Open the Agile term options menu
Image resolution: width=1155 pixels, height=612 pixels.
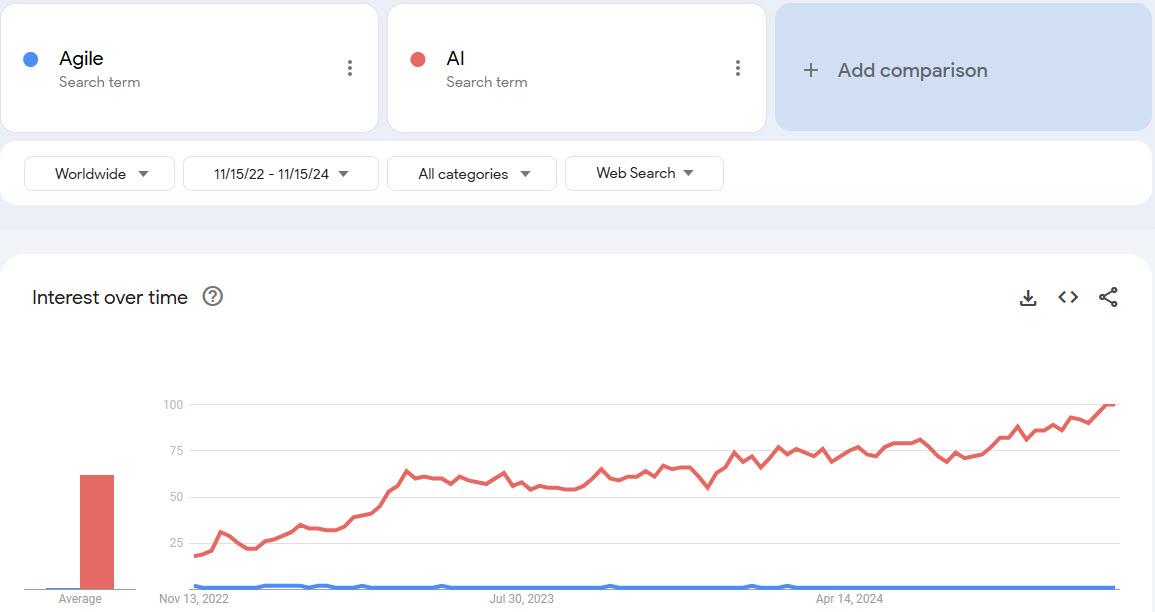350,68
